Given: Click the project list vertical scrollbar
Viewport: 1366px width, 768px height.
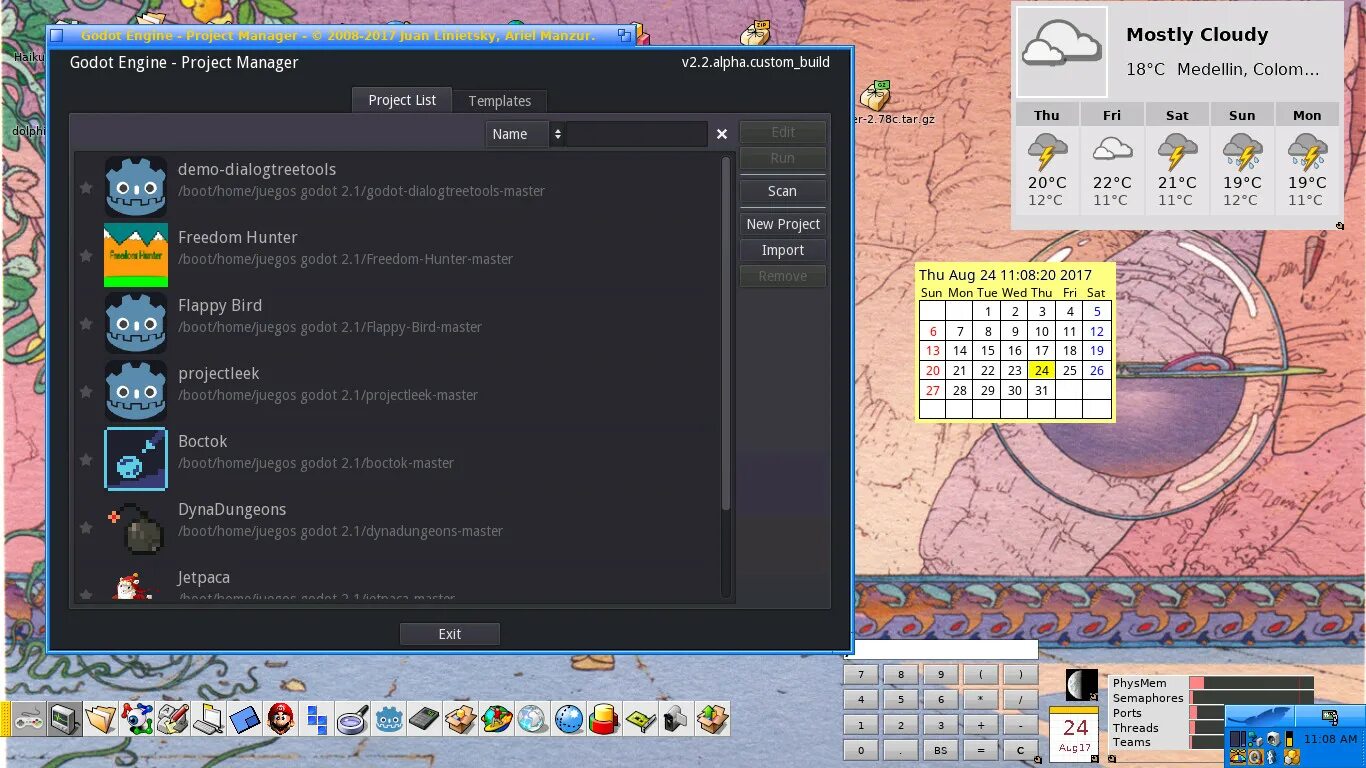Looking at the screenshot, I should coord(727,335).
